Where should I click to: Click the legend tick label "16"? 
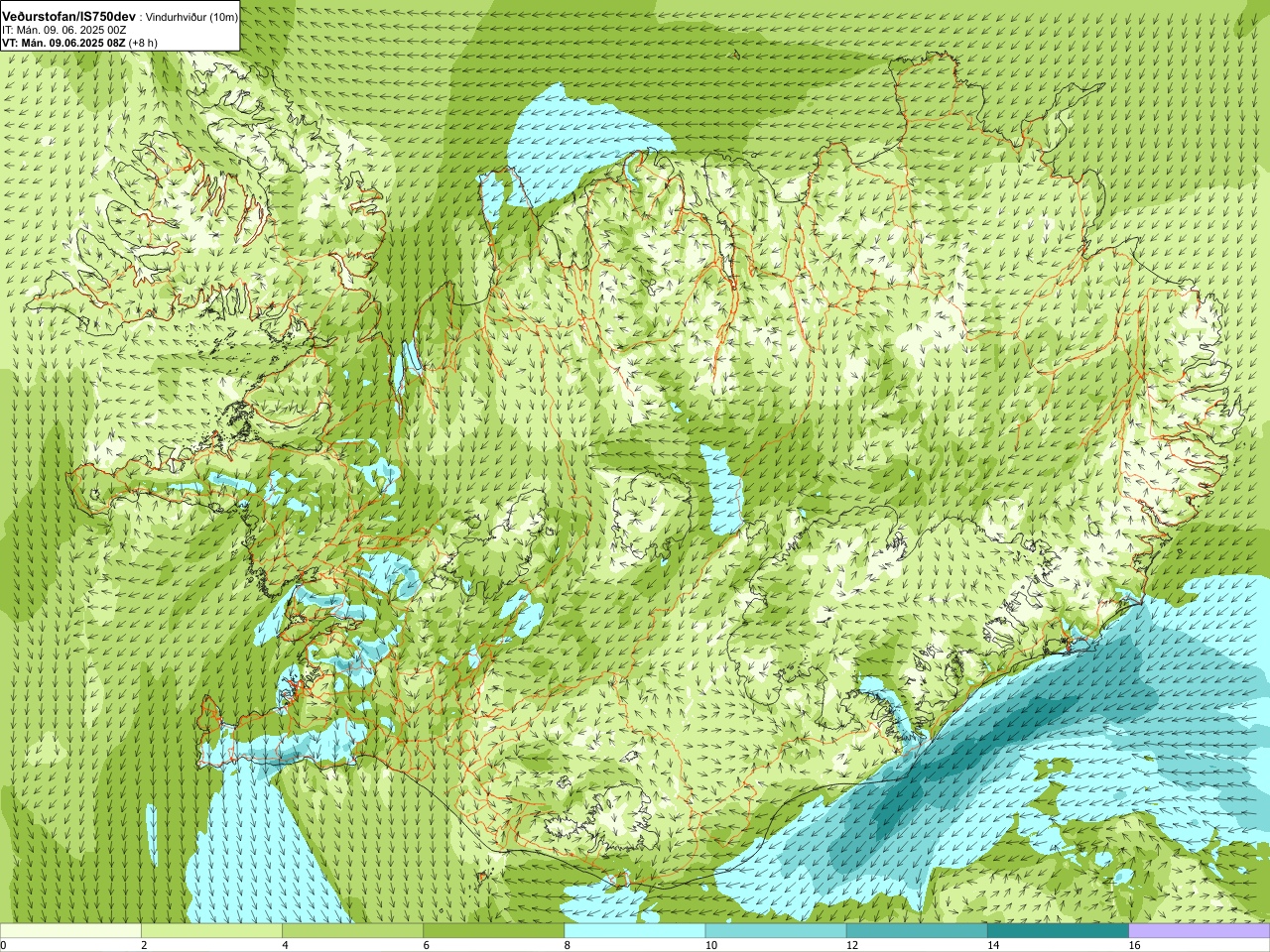pyautogui.click(x=1135, y=945)
